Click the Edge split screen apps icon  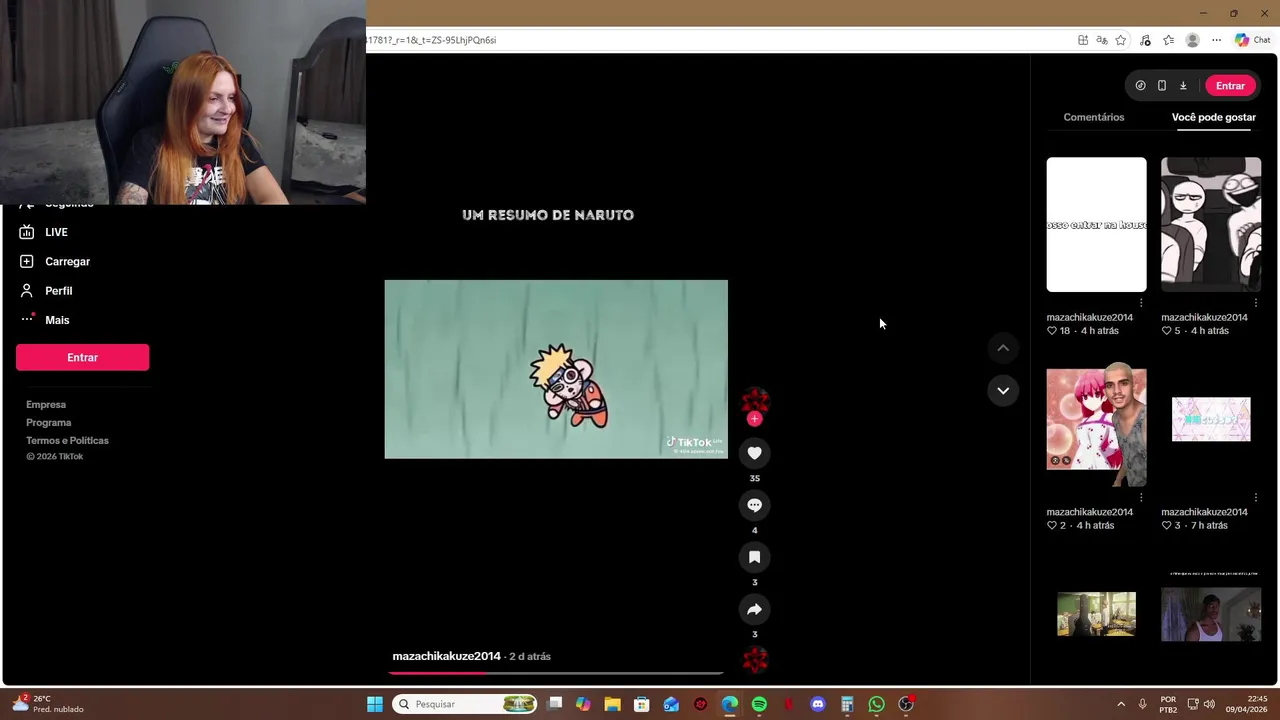[x=1083, y=40]
